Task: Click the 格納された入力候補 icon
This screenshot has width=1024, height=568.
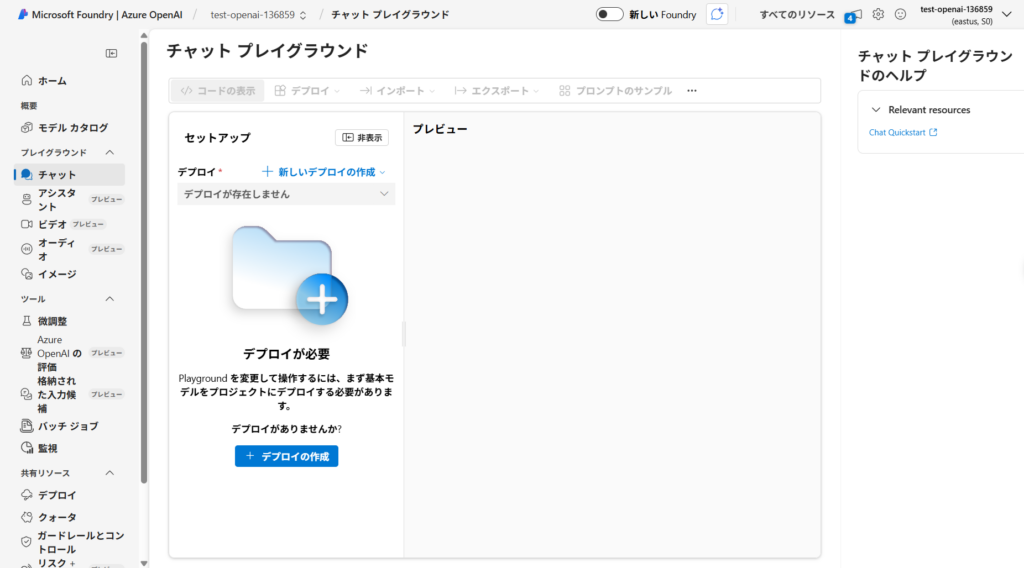Action: point(27,394)
